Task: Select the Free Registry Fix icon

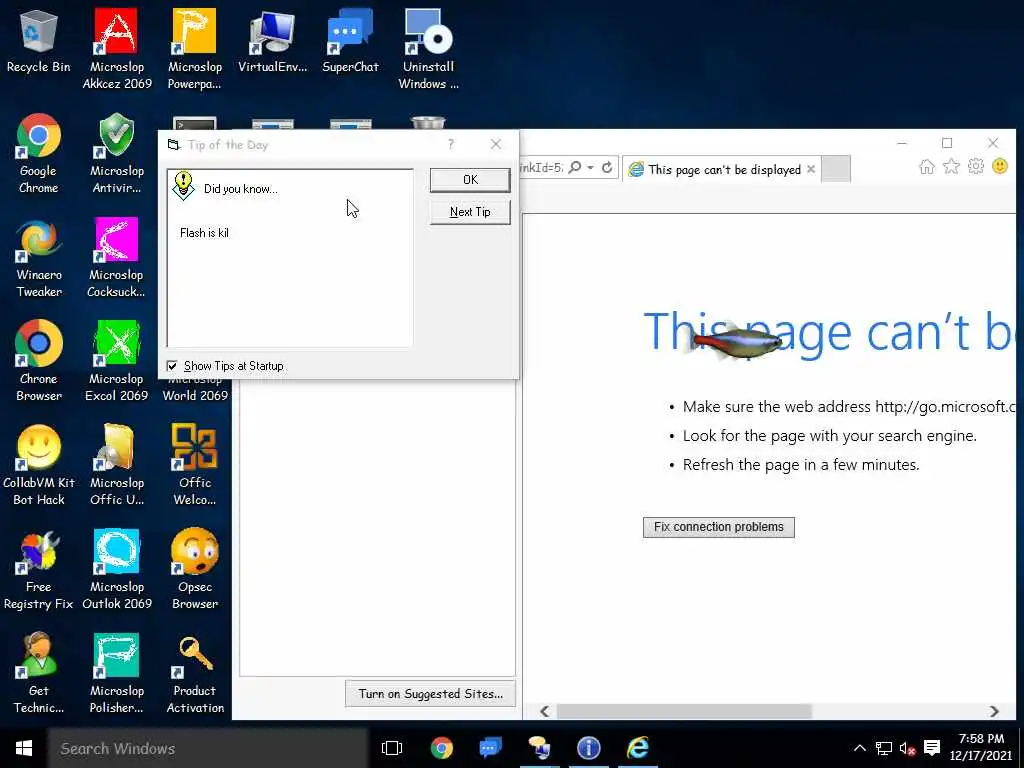Action: click(x=39, y=569)
